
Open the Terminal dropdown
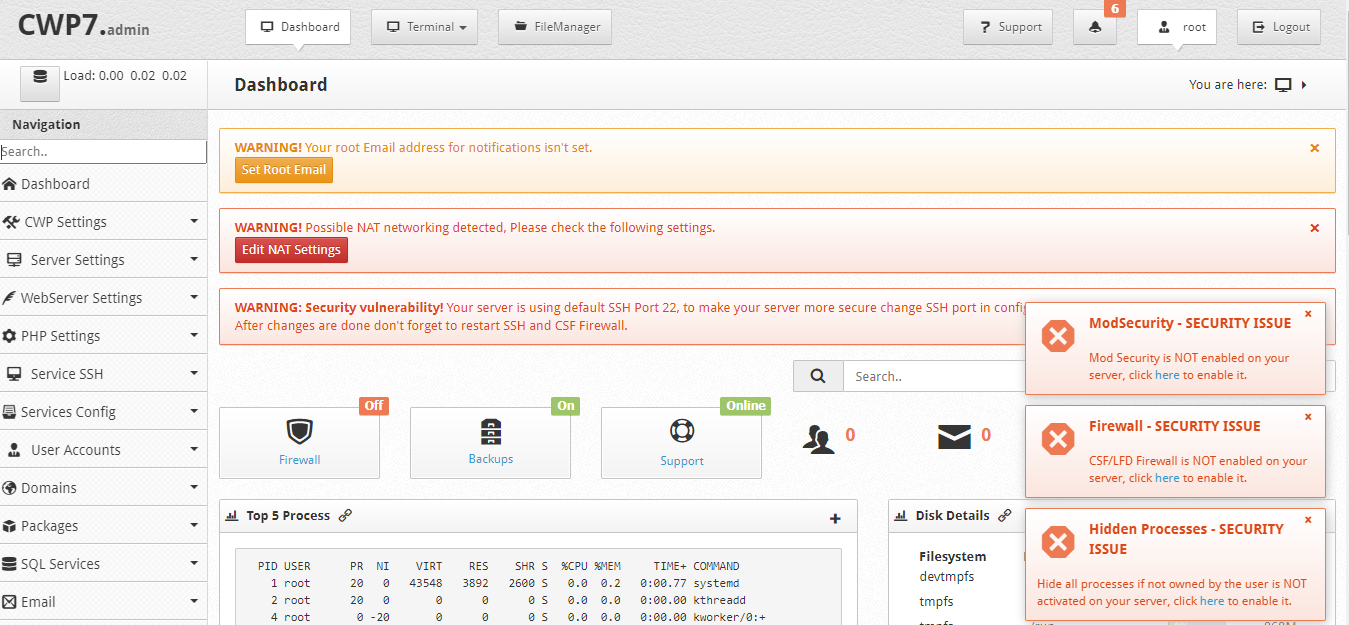point(424,27)
